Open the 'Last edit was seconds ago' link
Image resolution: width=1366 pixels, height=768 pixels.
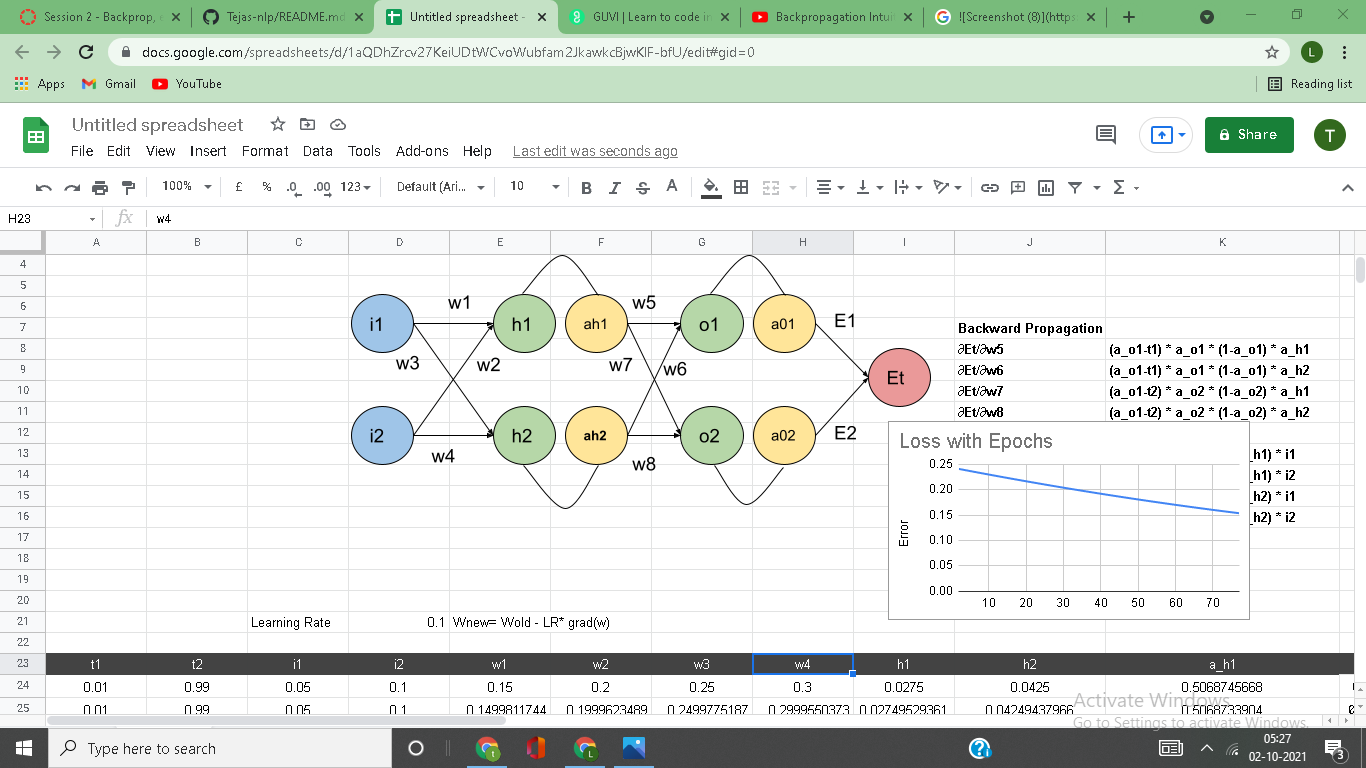click(x=595, y=151)
